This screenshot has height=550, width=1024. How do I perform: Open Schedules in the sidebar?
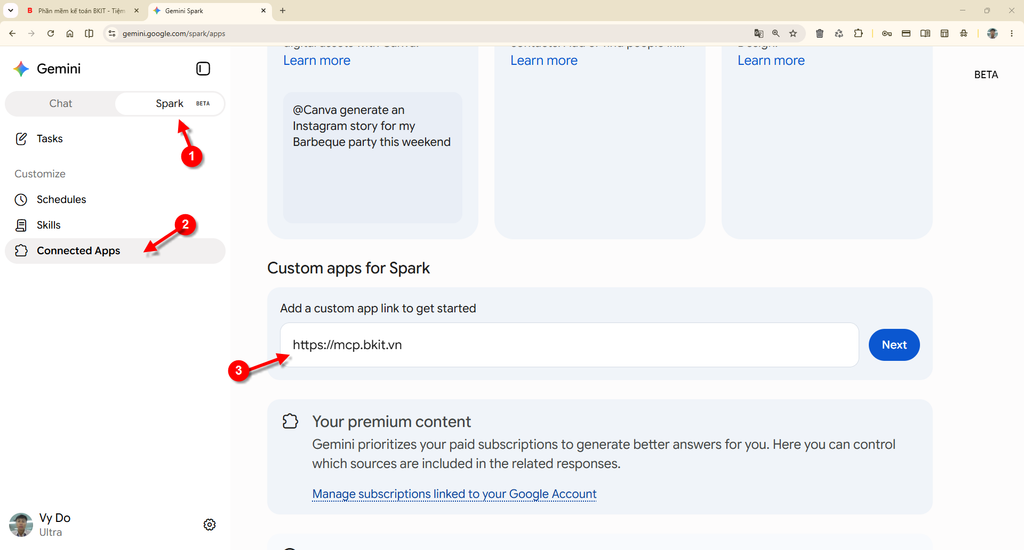(115, 199)
